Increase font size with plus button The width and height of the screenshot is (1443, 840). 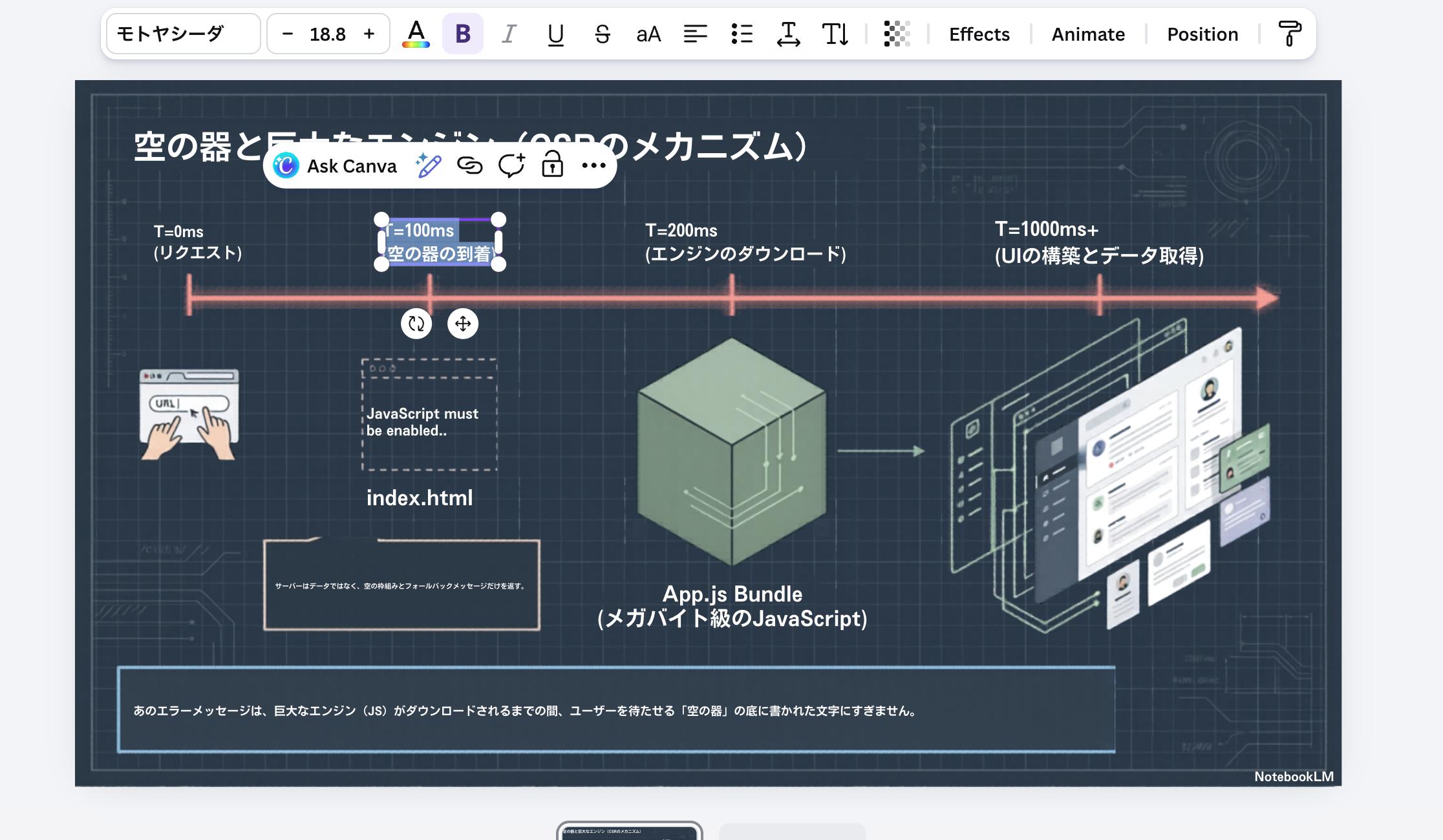pos(369,34)
